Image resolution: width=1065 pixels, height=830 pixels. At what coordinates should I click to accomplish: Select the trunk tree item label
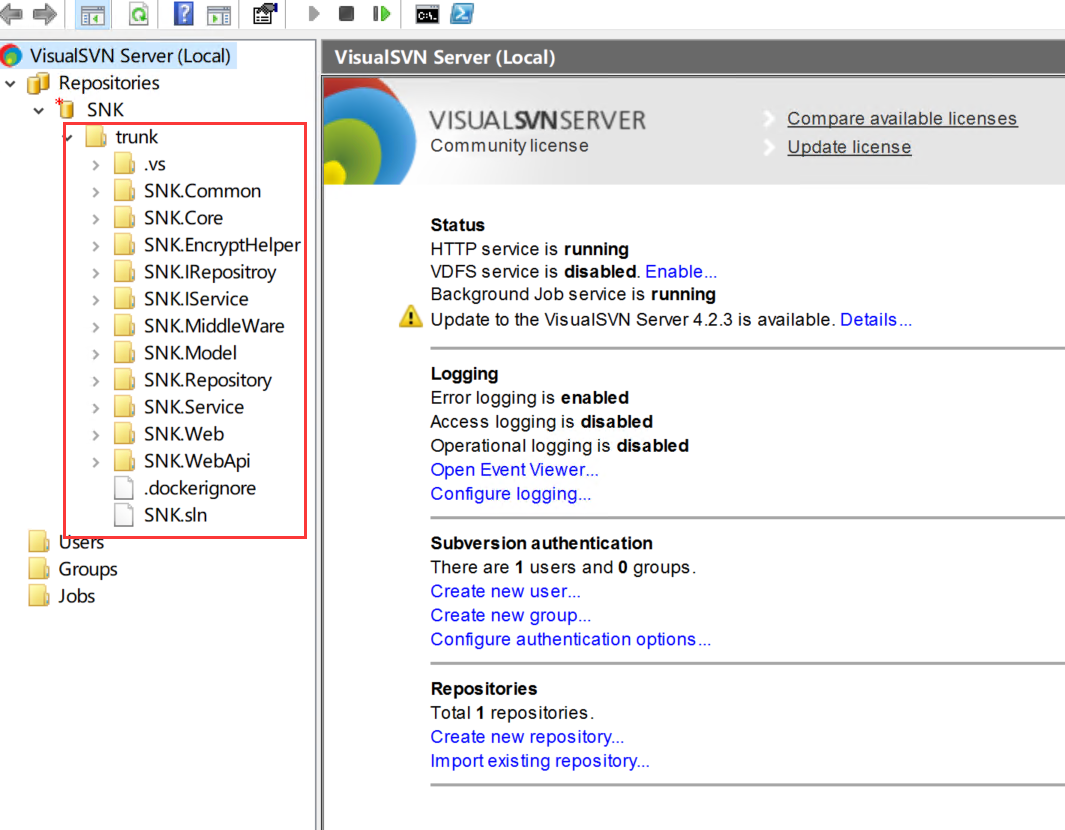137,137
